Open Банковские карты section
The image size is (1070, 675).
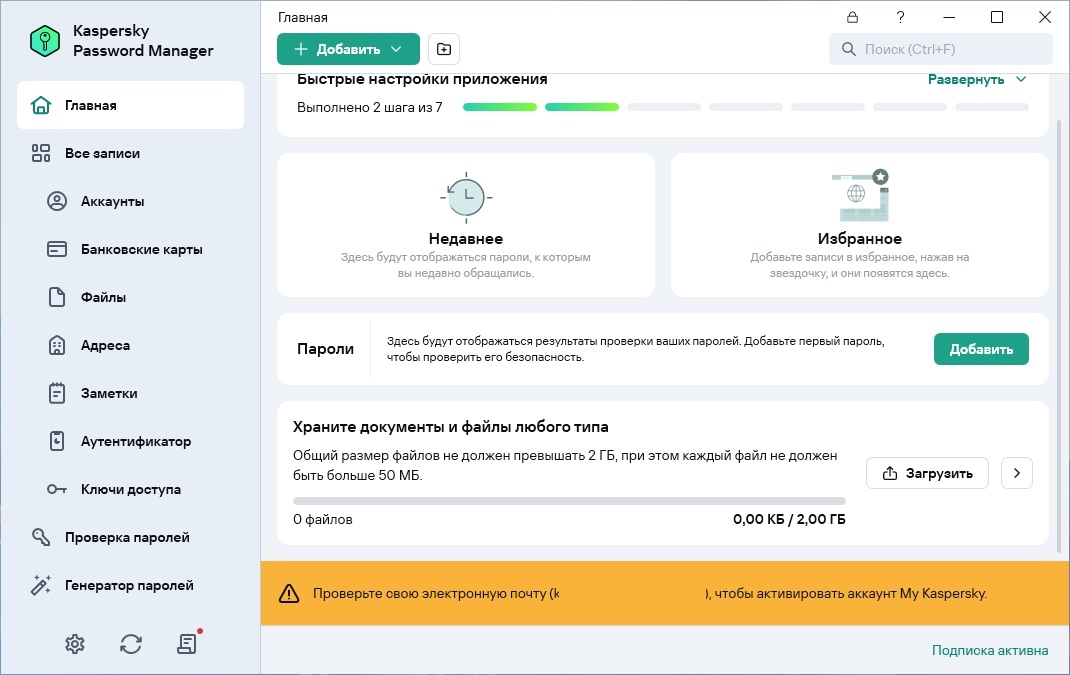pyautogui.click(x=141, y=249)
